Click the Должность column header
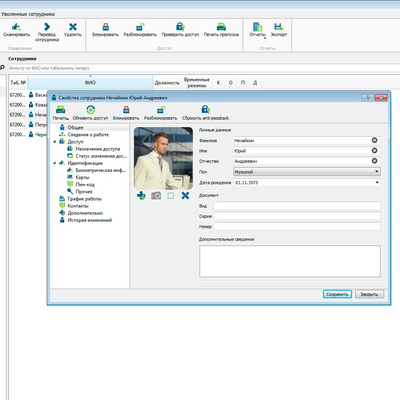The width and height of the screenshot is (400, 400). tap(167, 83)
